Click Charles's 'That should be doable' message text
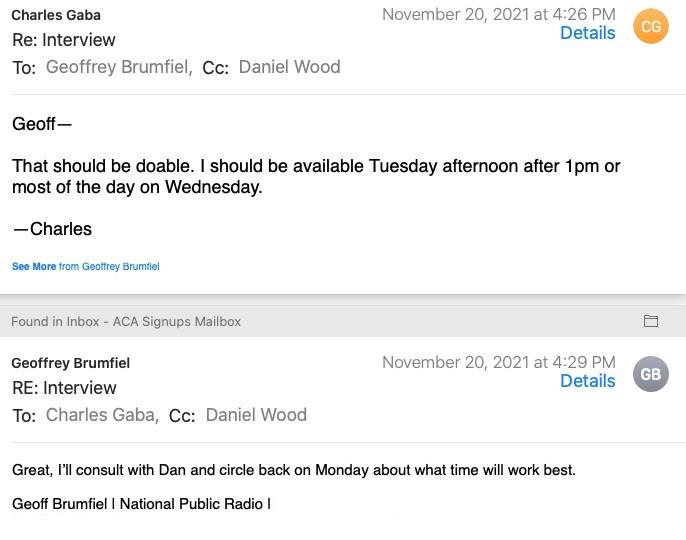The image size is (686, 540). tap(316, 176)
